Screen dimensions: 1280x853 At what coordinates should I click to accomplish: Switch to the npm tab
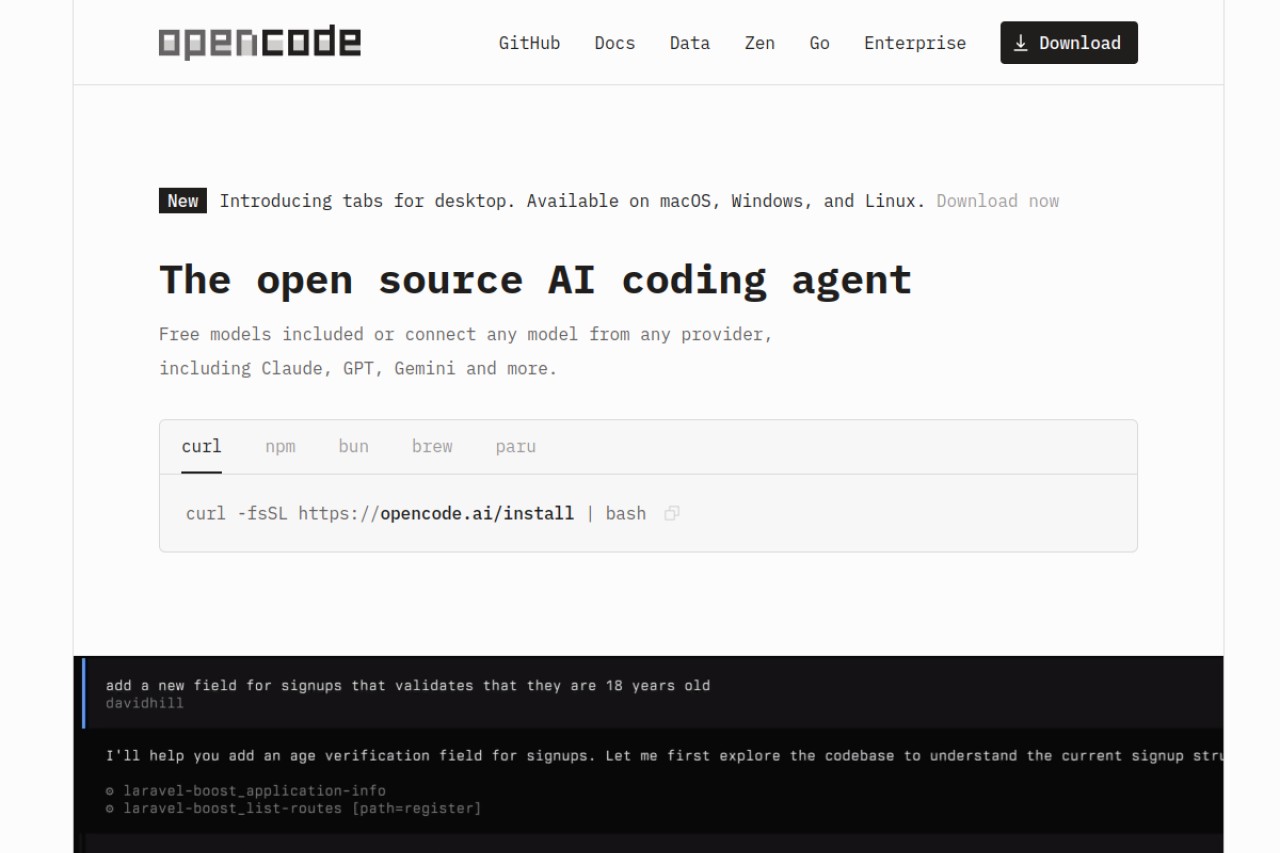(x=280, y=446)
